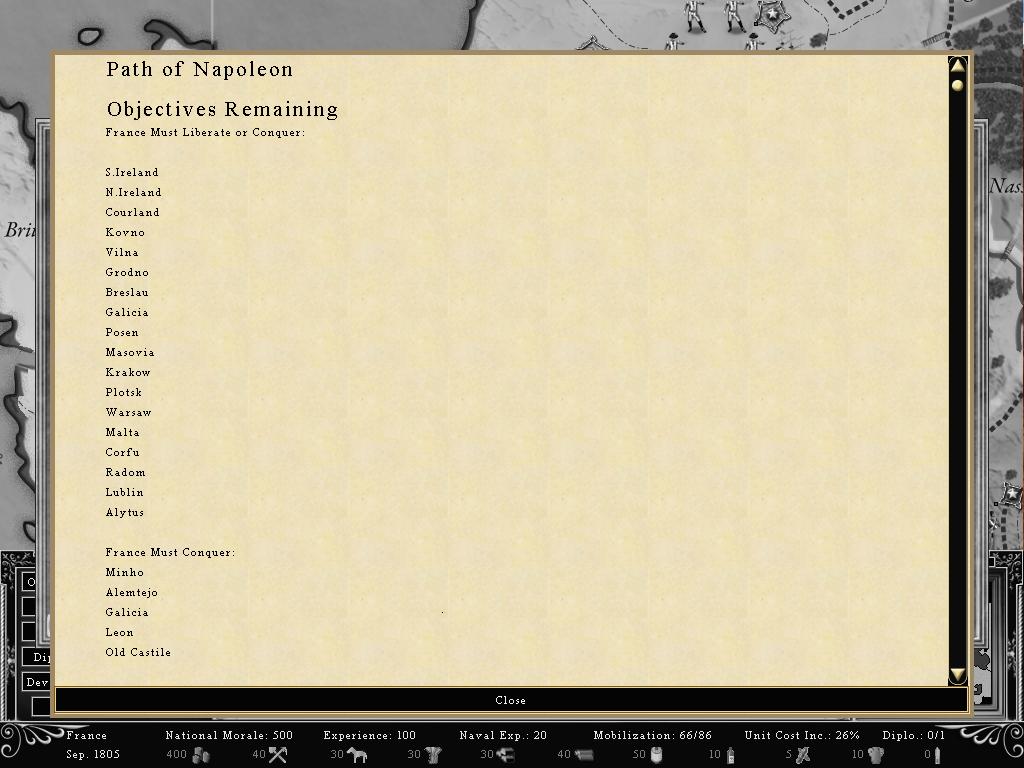Select Galicia under France Must Conquer list
The width and height of the screenshot is (1024, 768).
[x=127, y=613]
